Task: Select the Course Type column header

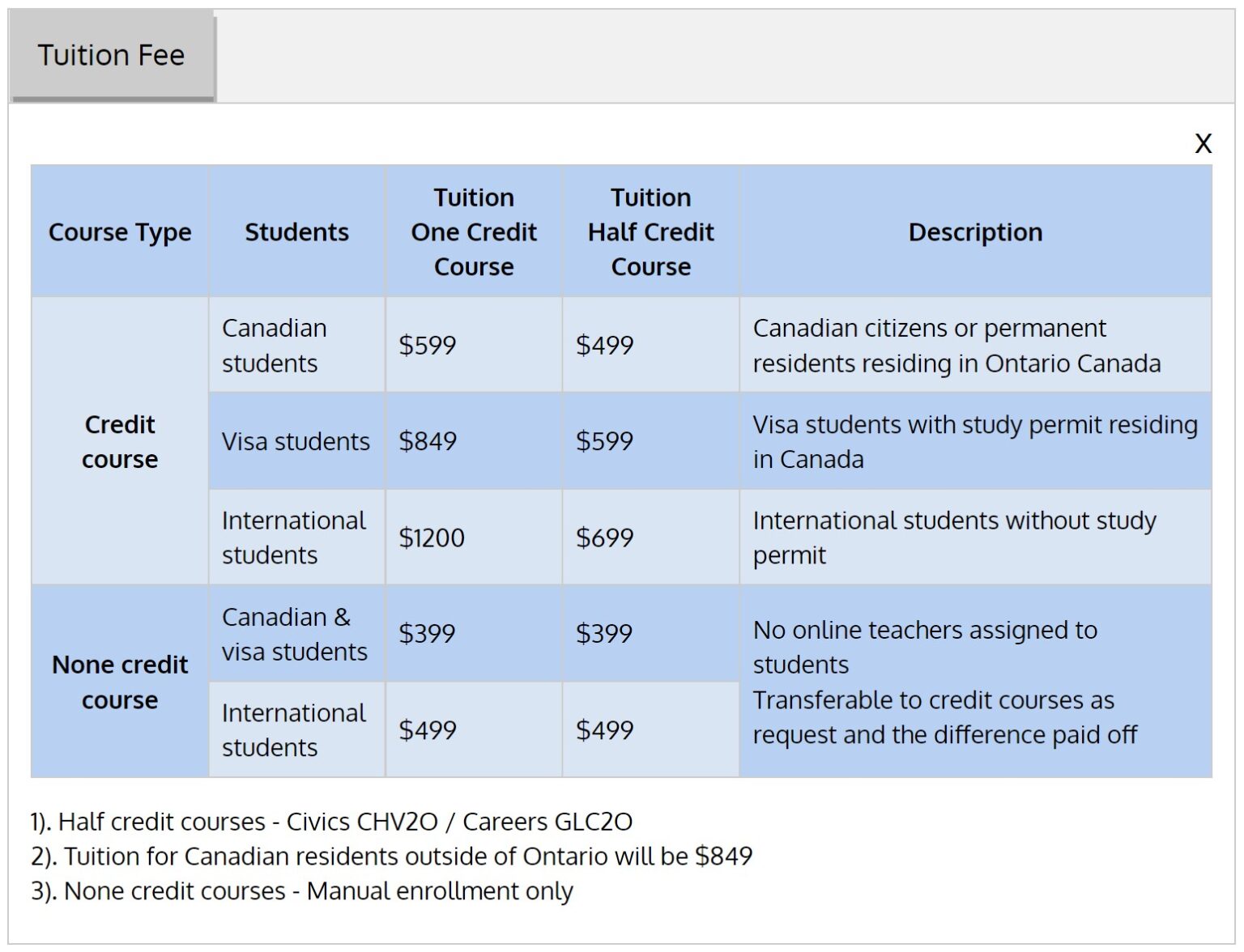Action: (120, 232)
